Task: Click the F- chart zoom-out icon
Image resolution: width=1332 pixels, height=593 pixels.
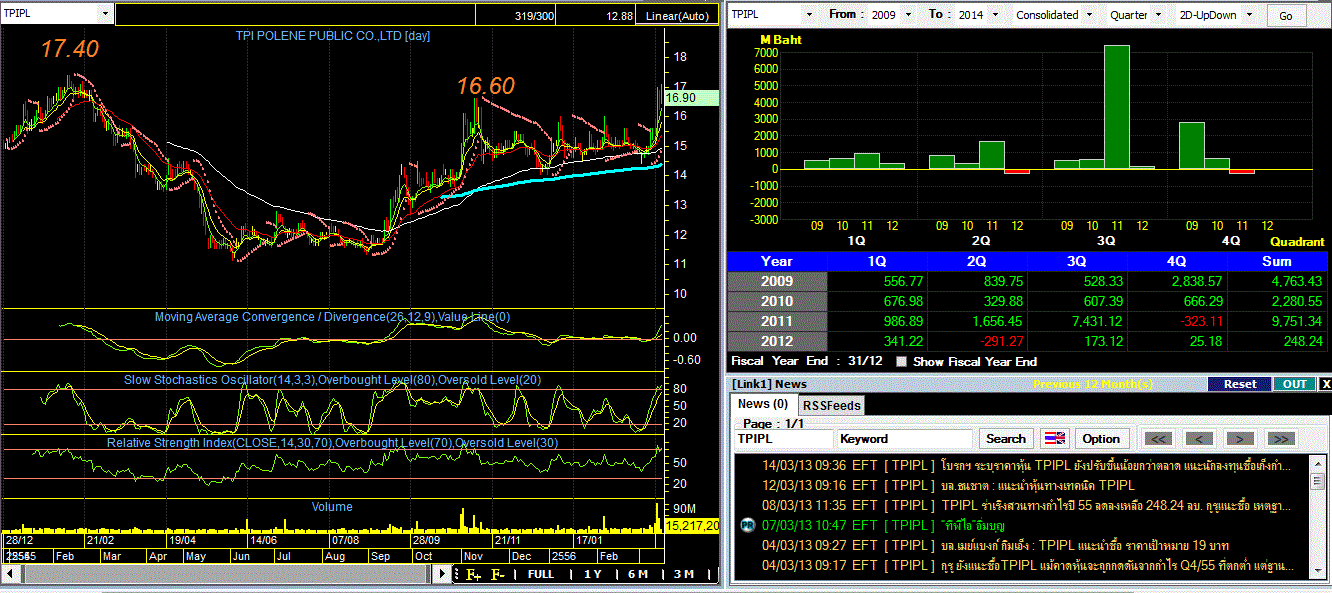Action: coord(497,575)
